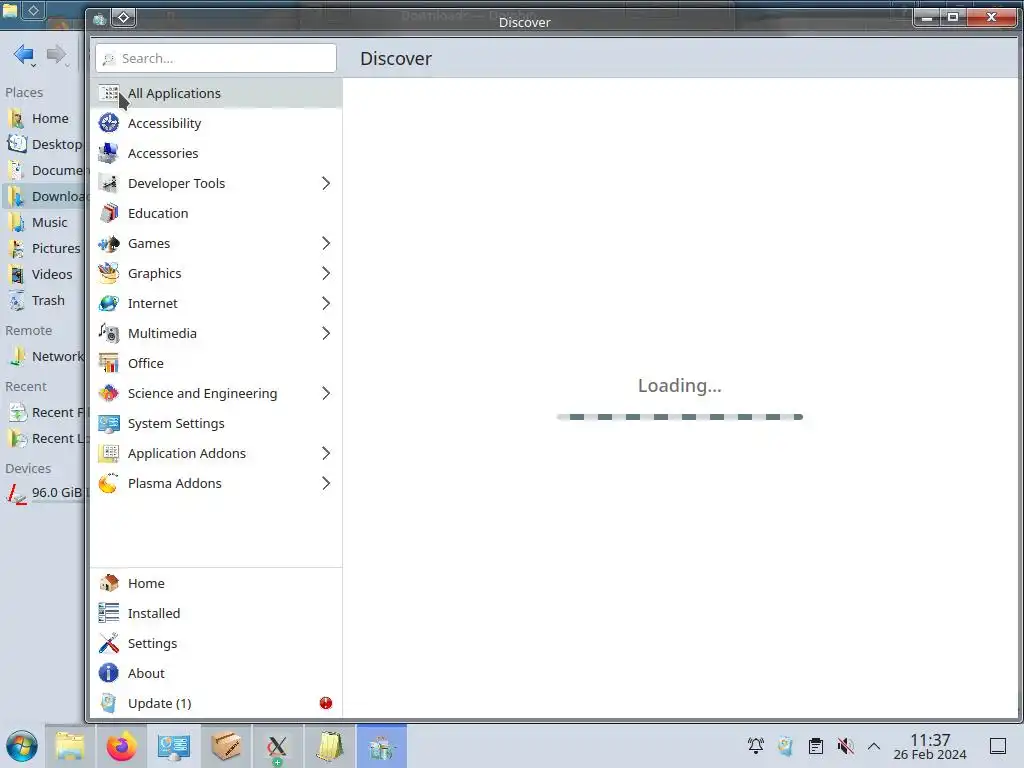Open the start menu button

22,746
